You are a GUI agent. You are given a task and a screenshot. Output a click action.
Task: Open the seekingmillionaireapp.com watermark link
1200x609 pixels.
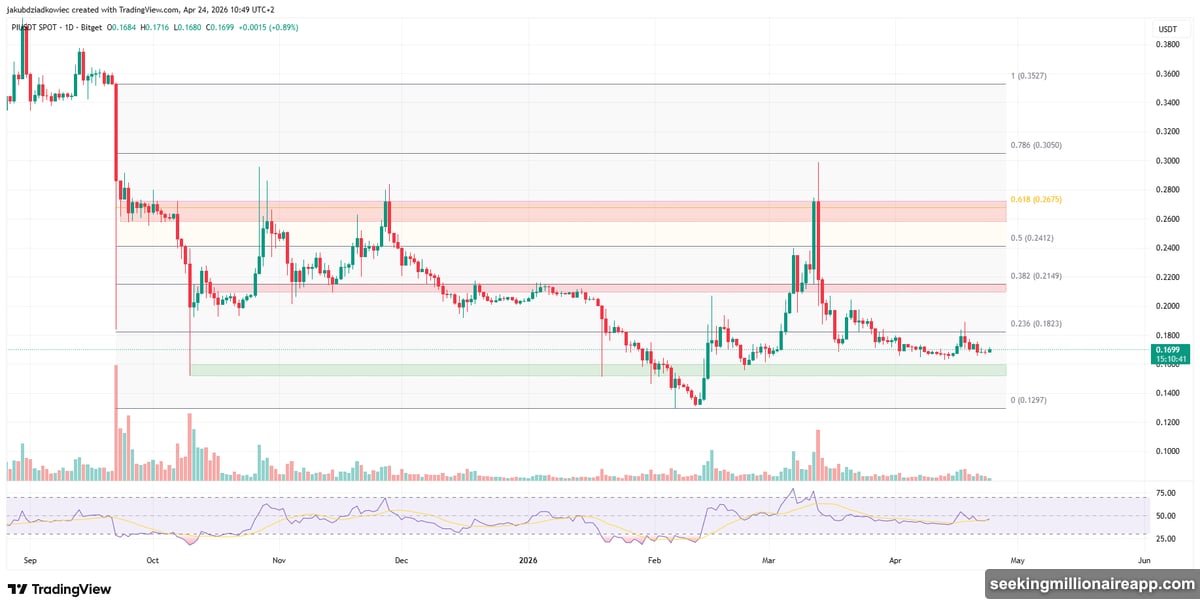pos(1090,584)
